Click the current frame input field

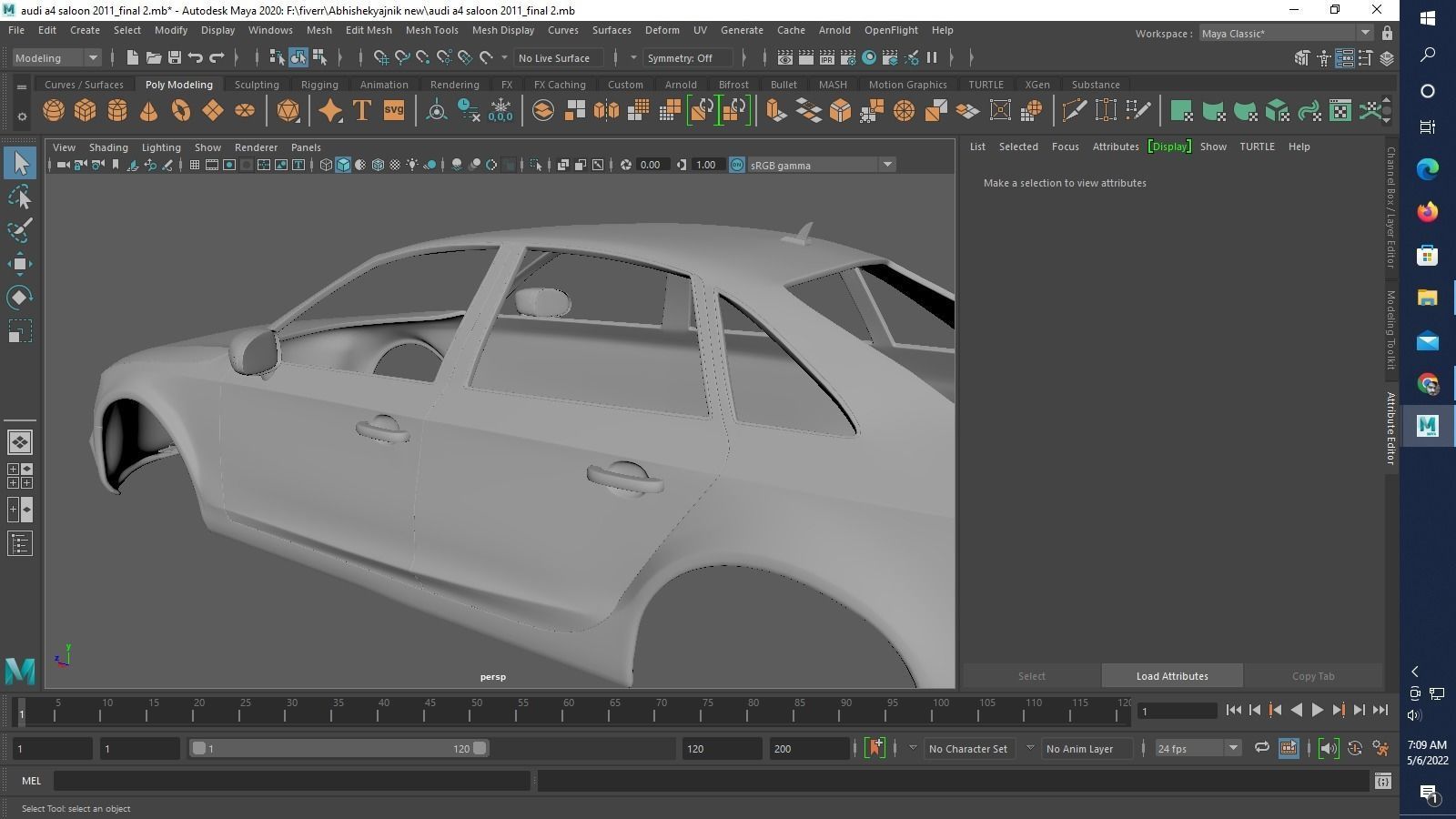(x=1178, y=711)
